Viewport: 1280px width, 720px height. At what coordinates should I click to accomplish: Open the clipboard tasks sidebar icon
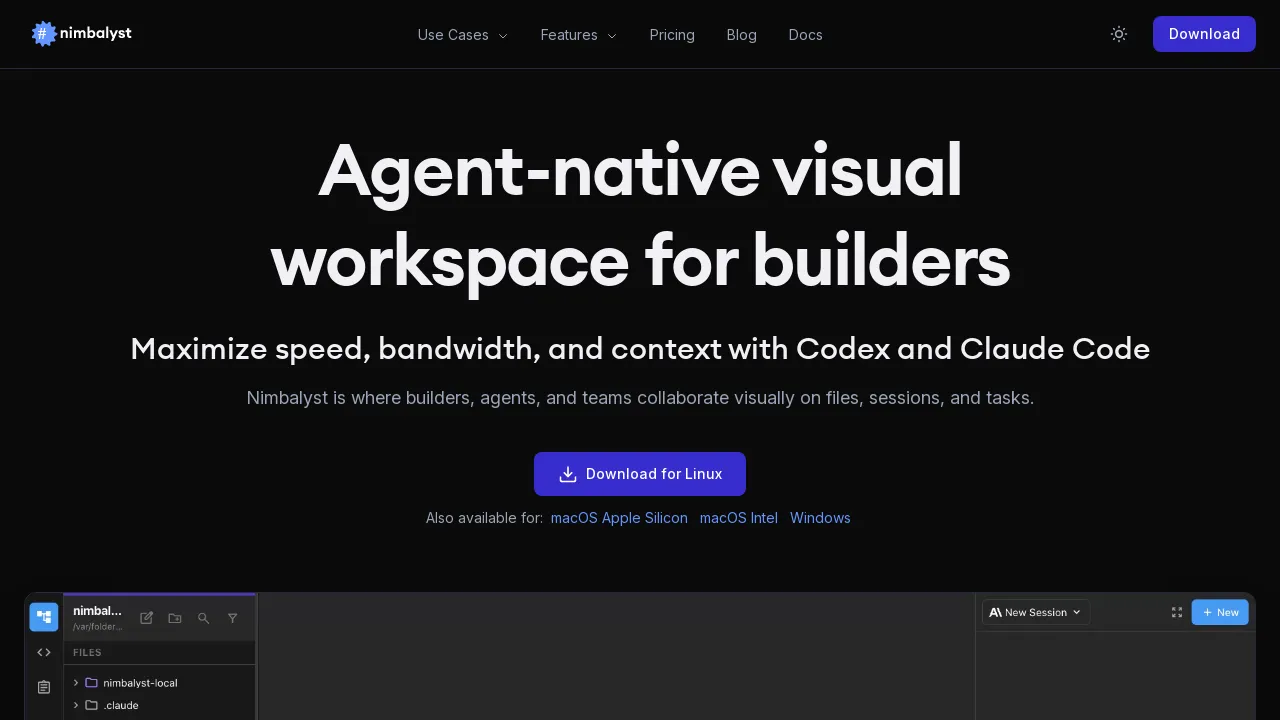coord(44,687)
